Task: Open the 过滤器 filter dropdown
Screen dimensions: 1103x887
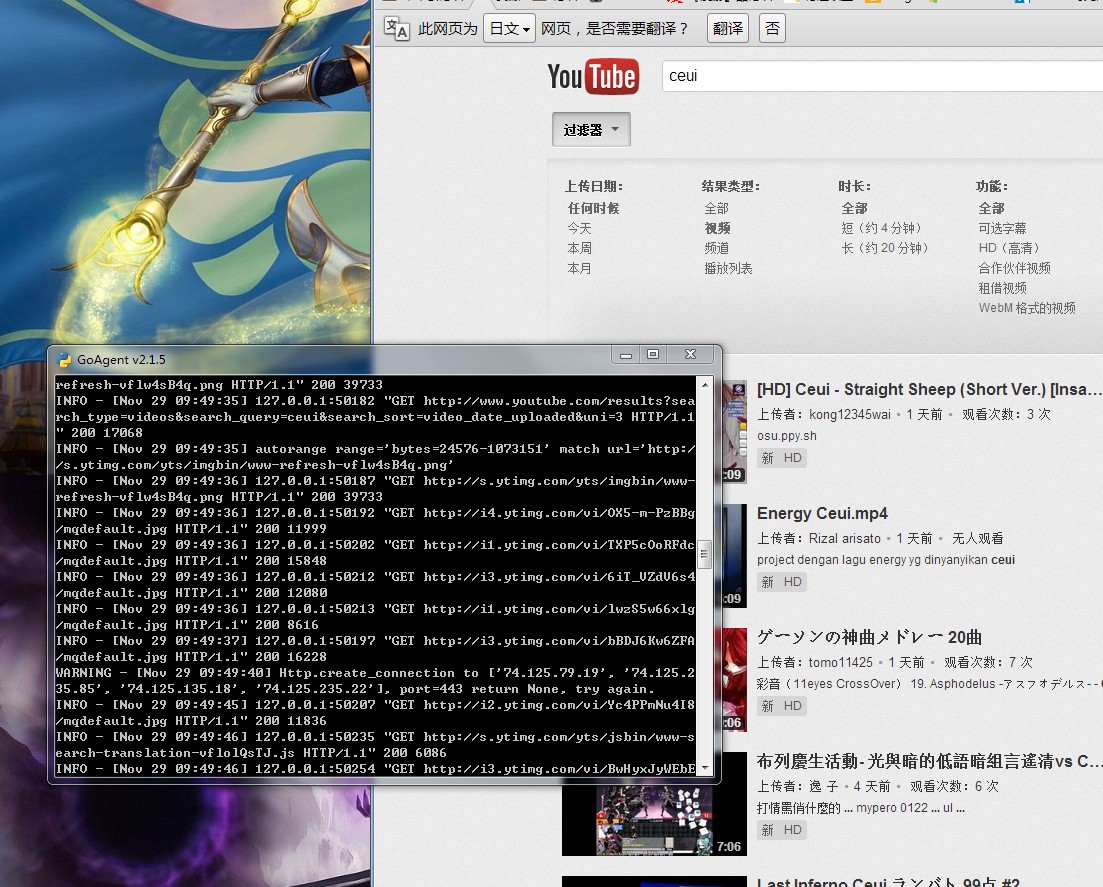Action: (591, 129)
